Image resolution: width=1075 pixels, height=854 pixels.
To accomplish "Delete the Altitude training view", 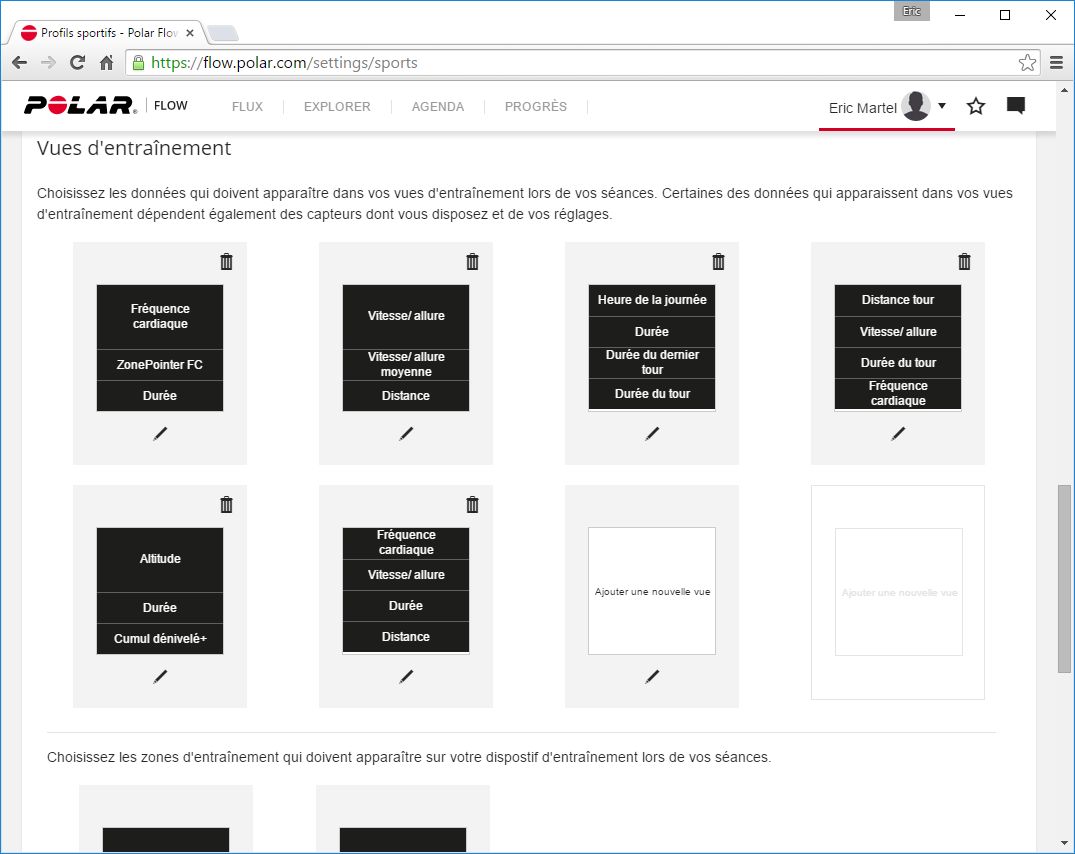I will click(x=226, y=505).
